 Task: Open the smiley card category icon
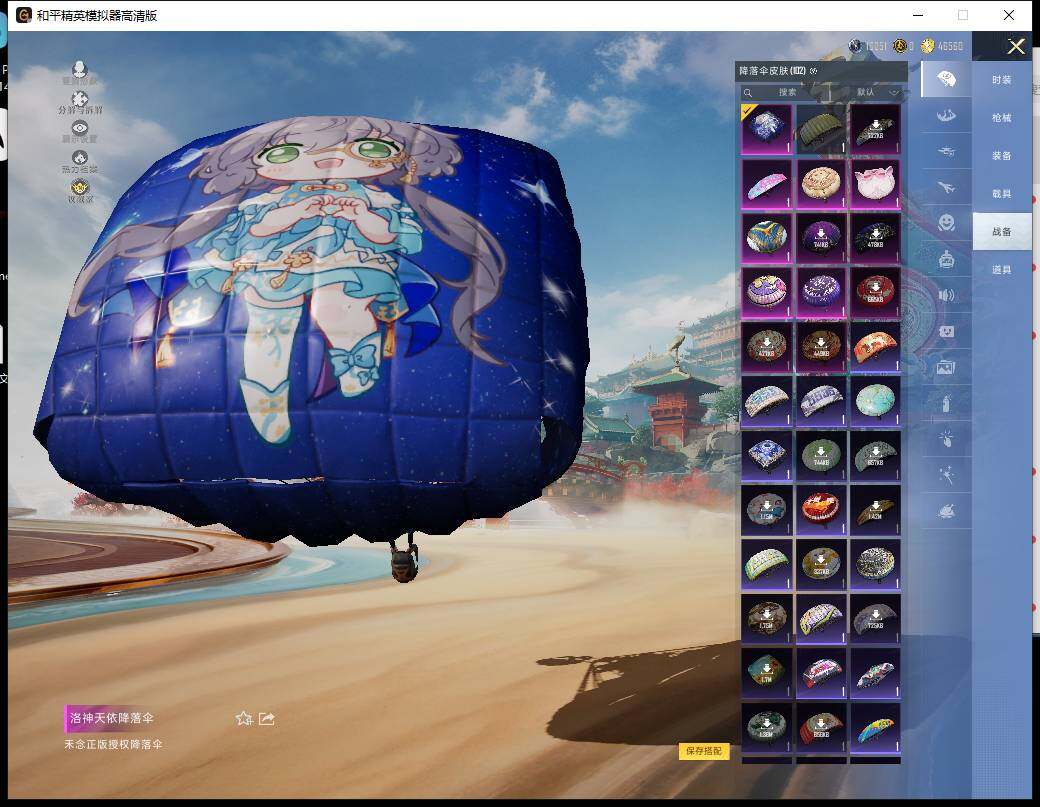946,331
